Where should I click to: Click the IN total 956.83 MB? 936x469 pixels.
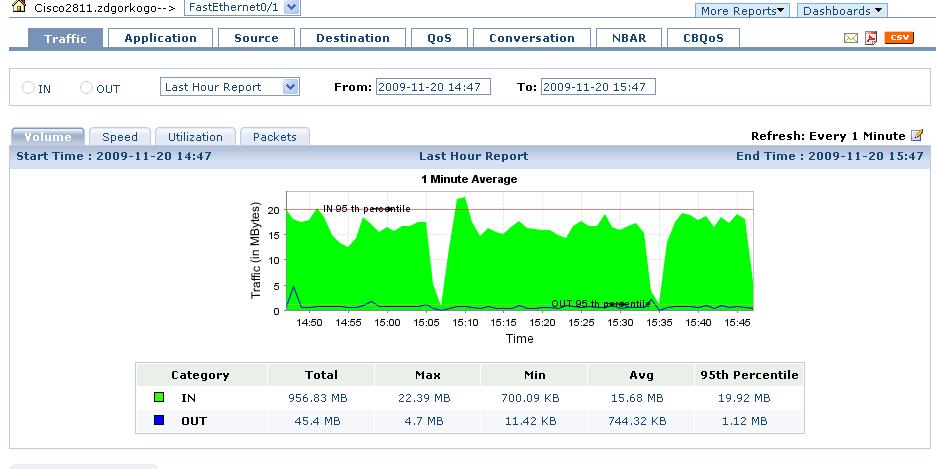(318, 398)
